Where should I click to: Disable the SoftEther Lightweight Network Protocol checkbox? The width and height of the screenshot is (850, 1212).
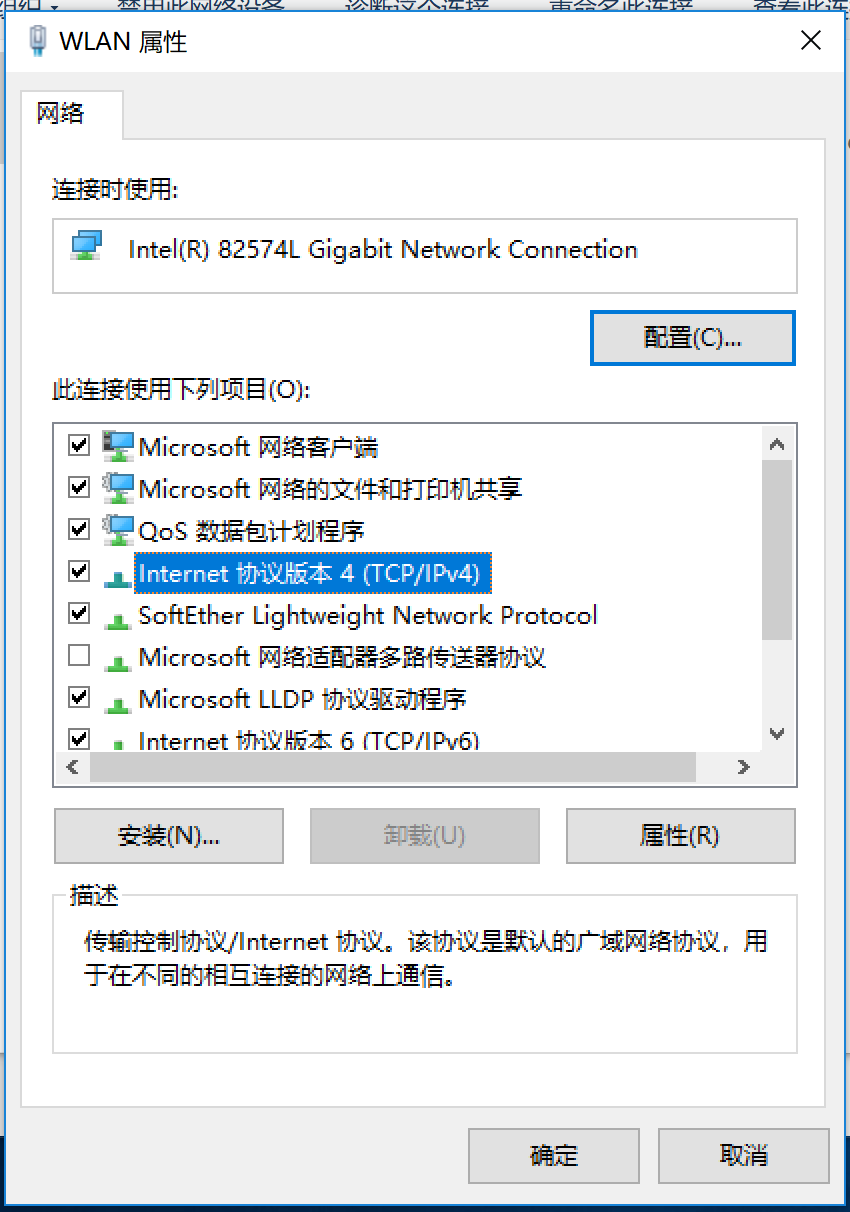[78, 613]
